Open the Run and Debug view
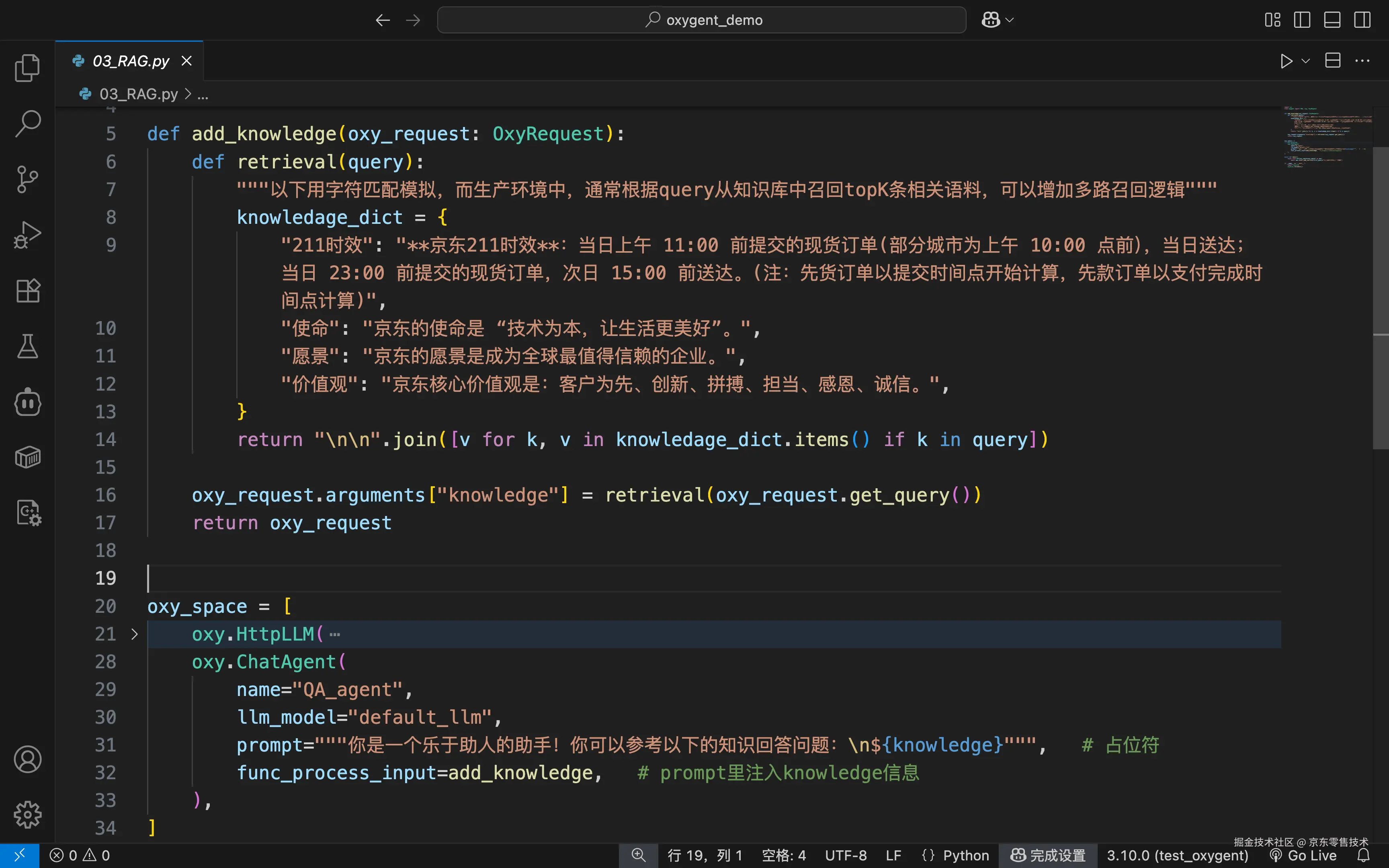This screenshot has height=868, width=1389. 28,235
